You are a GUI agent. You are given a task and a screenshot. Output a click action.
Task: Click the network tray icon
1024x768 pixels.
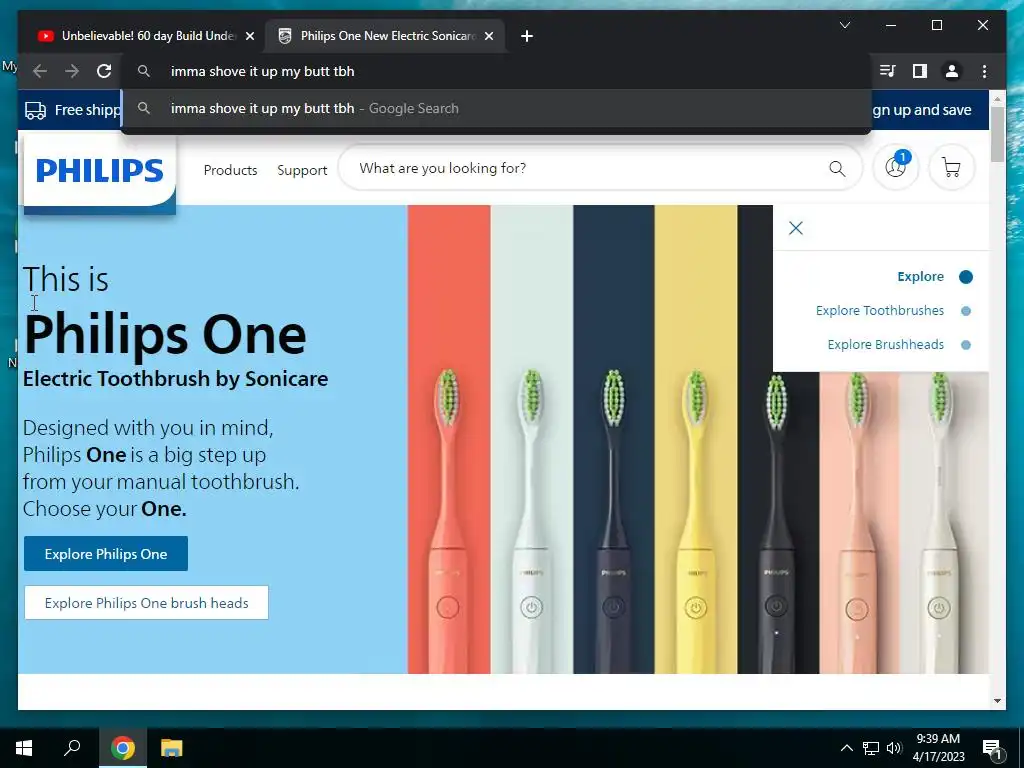(x=871, y=748)
